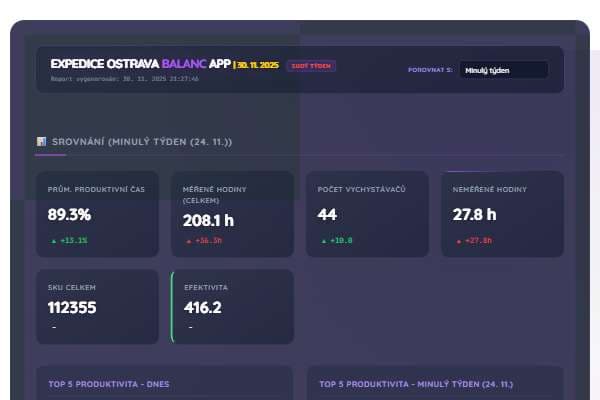The height and width of the screenshot is (400, 600).
Task: Select the Měřené hodiny (celkem) card
Action: point(232,214)
